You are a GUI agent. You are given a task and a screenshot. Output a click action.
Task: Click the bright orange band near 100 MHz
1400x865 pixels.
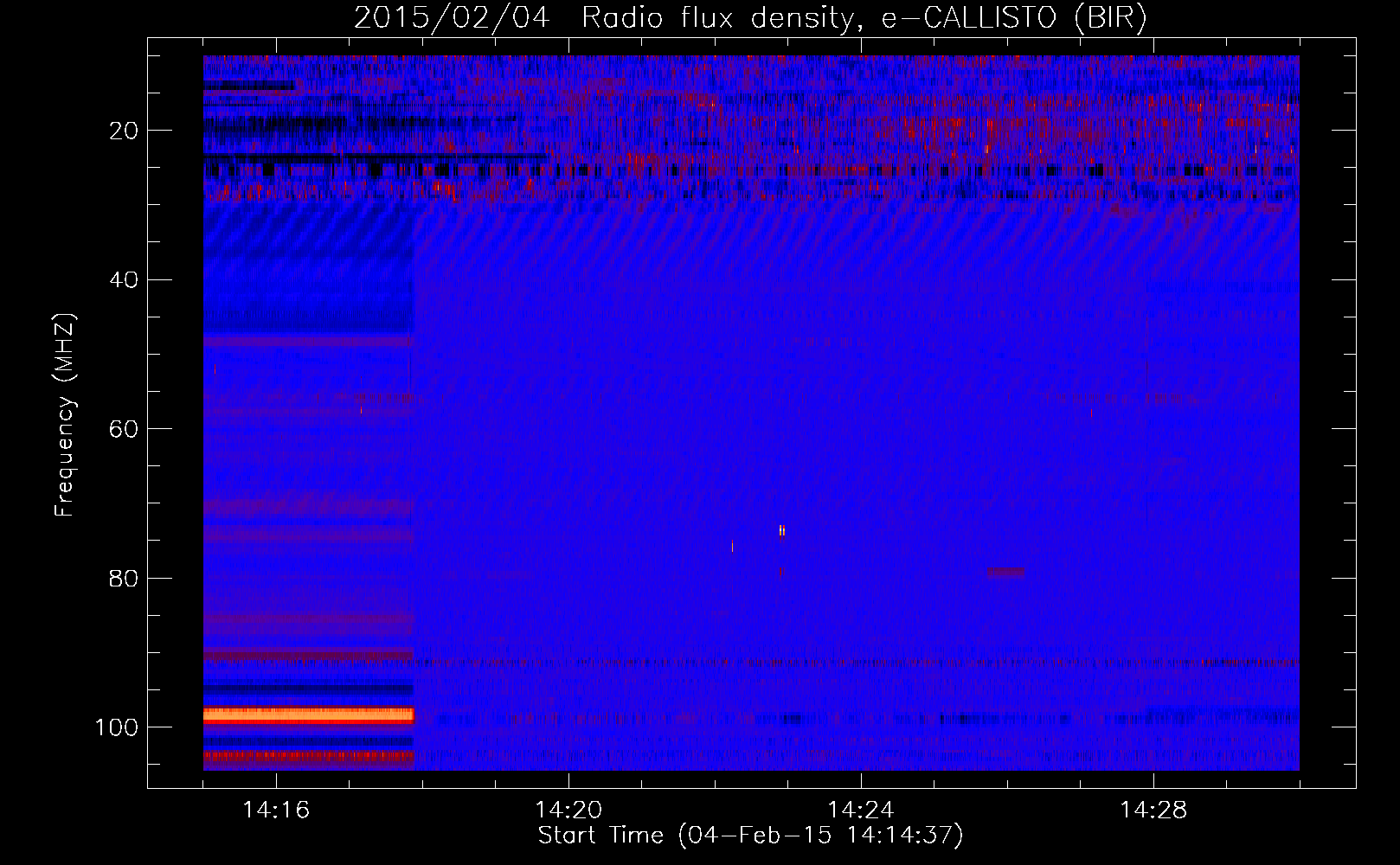(309, 715)
